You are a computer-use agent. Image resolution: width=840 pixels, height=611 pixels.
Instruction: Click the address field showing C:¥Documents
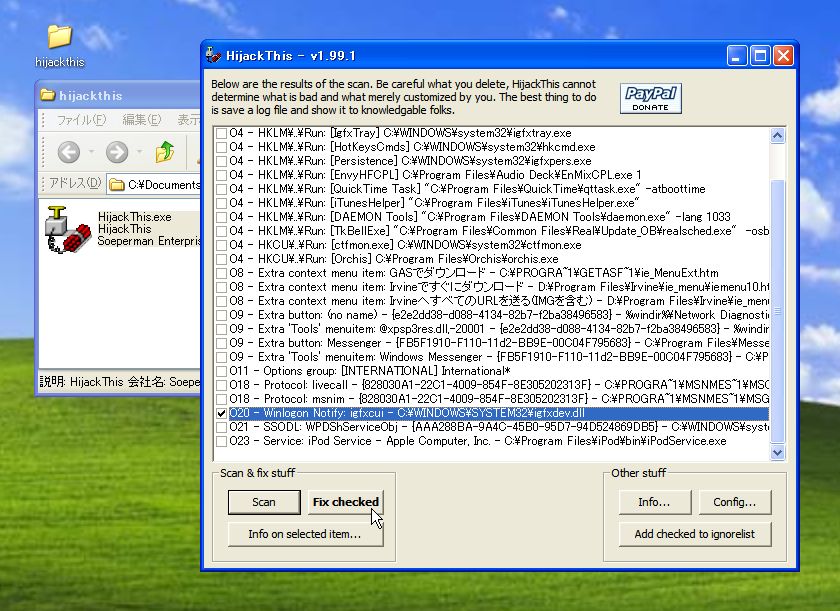click(x=154, y=185)
